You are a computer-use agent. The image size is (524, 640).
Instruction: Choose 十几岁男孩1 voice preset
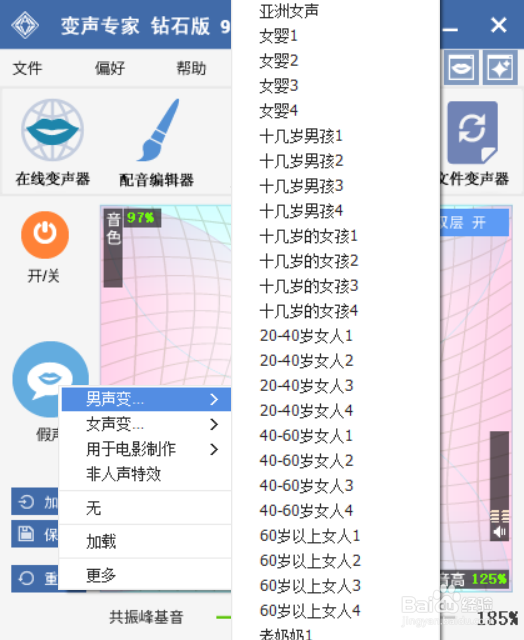click(x=301, y=136)
